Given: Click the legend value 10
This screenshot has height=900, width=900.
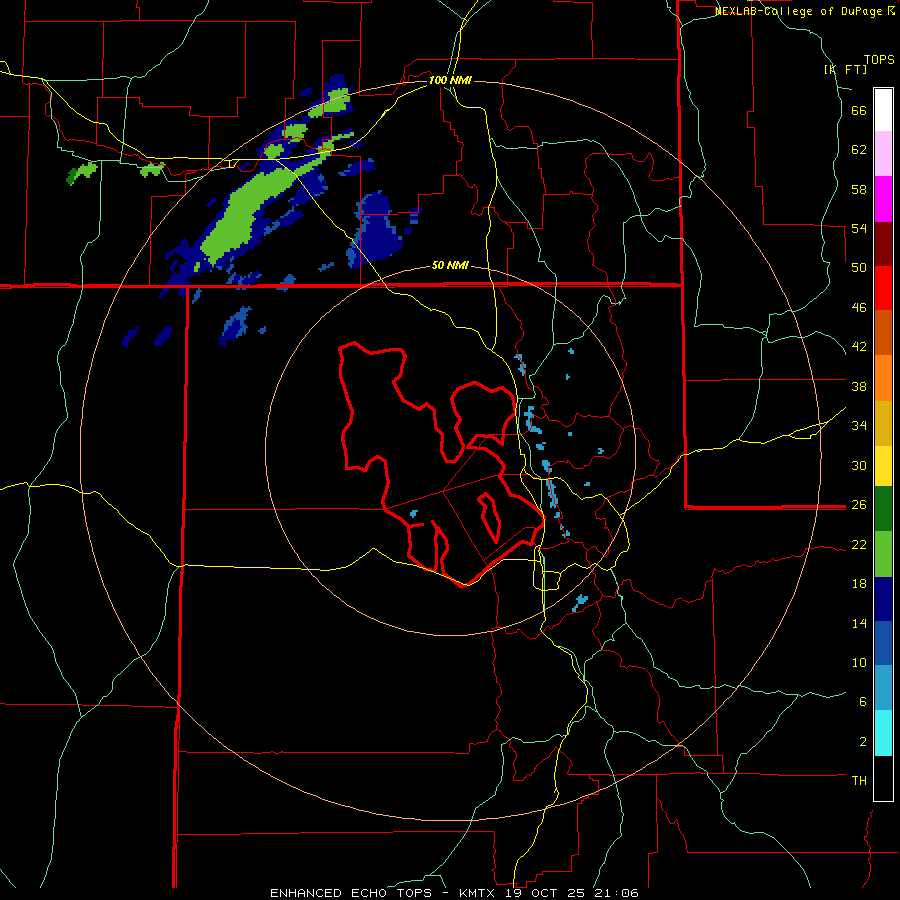Looking at the screenshot, I should pos(859,662).
